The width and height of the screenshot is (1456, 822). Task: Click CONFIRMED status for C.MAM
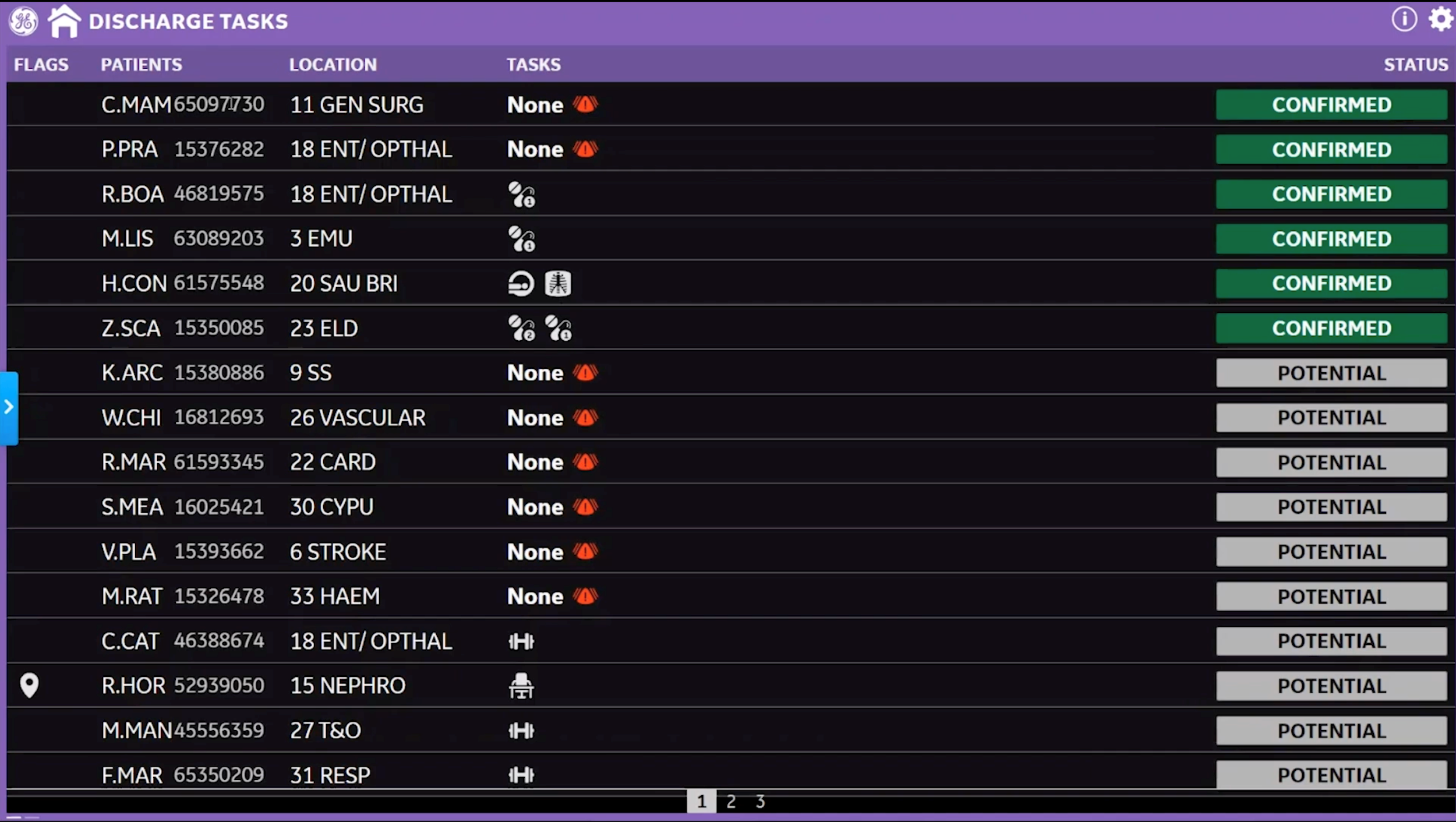1331,105
